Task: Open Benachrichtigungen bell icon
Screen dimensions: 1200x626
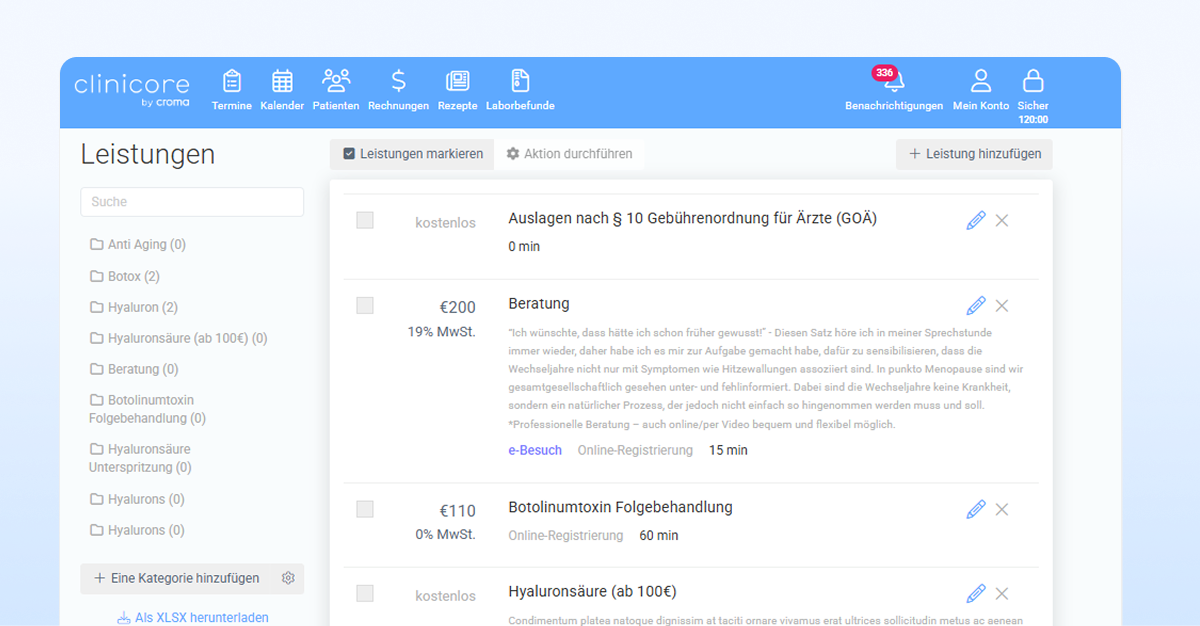Action: click(x=894, y=82)
